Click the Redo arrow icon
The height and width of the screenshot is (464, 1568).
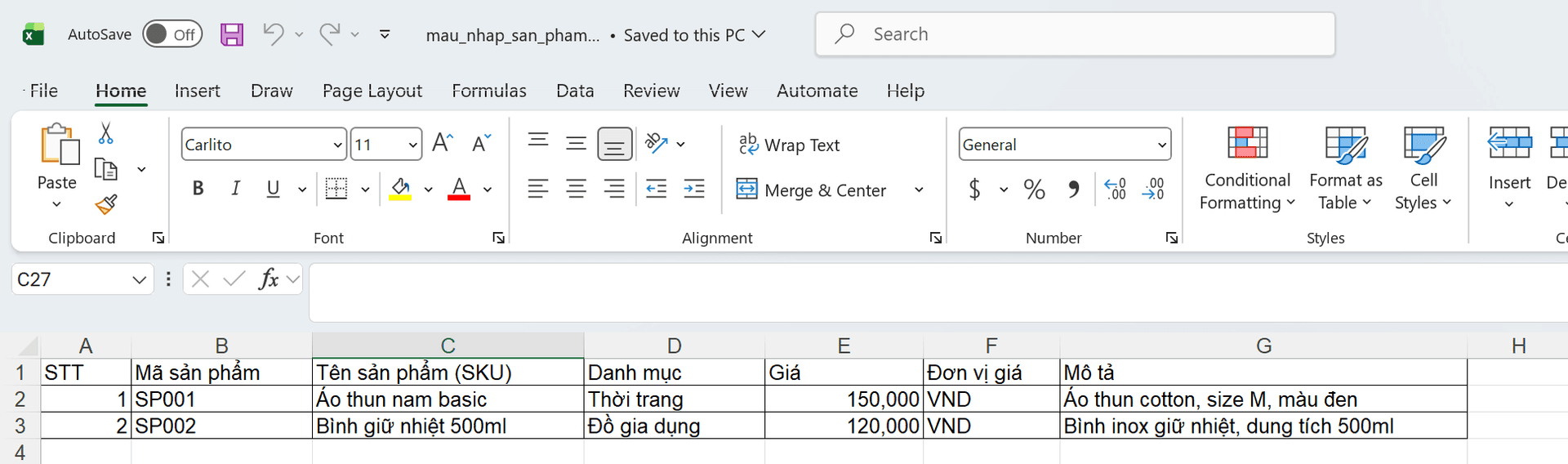[x=330, y=33]
